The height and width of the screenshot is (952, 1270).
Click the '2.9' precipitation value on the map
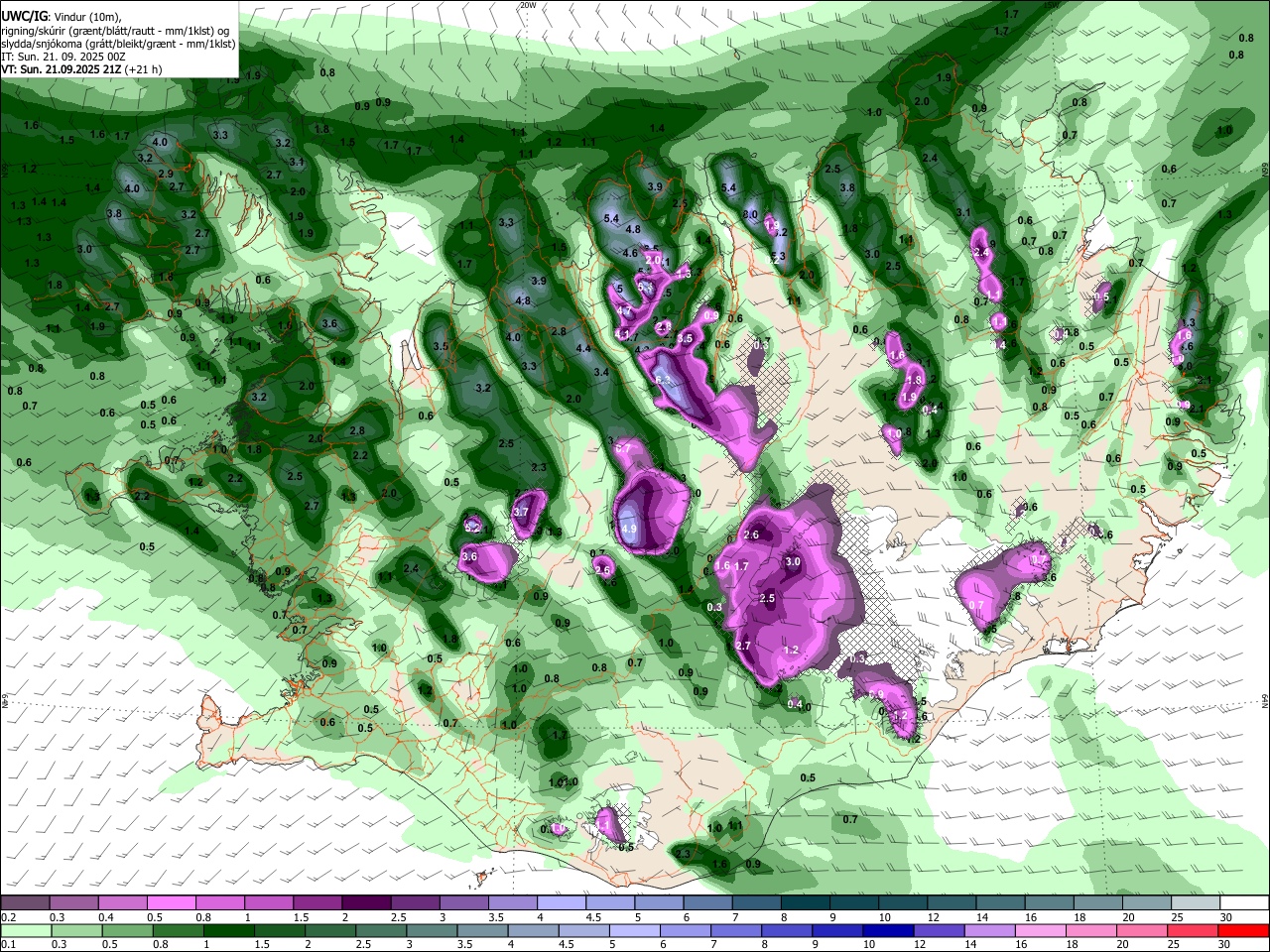166,174
